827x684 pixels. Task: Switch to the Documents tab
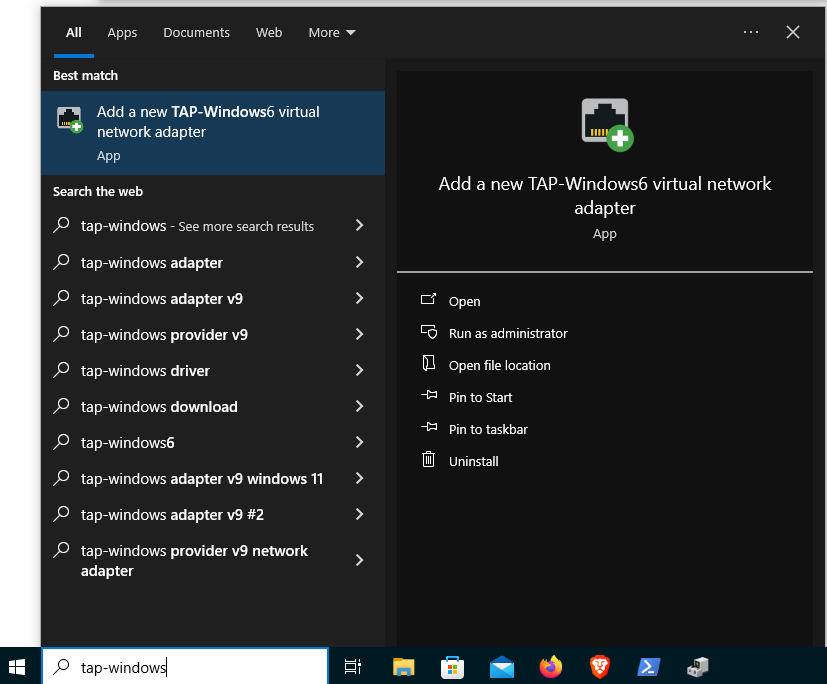pos(196,32)
